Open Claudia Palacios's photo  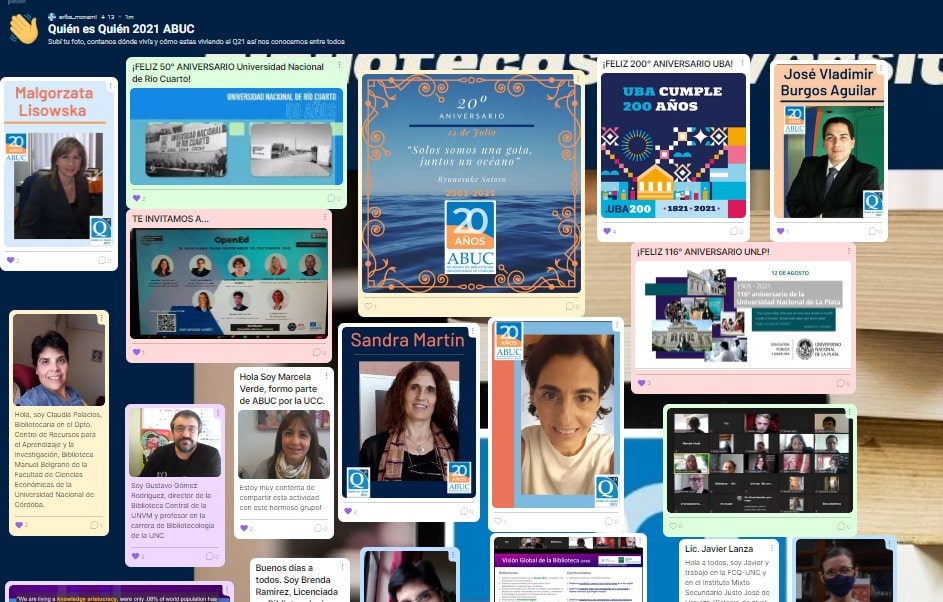(x=59, y=360)
